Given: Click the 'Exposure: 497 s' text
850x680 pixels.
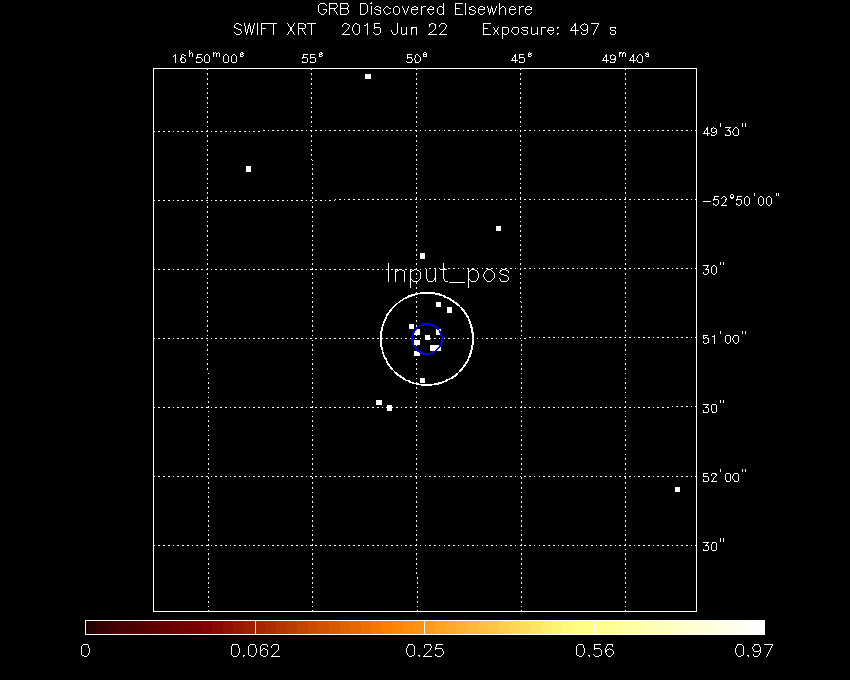Looking at the screenshot, I should pyautogui.click(x=549, y=30).
